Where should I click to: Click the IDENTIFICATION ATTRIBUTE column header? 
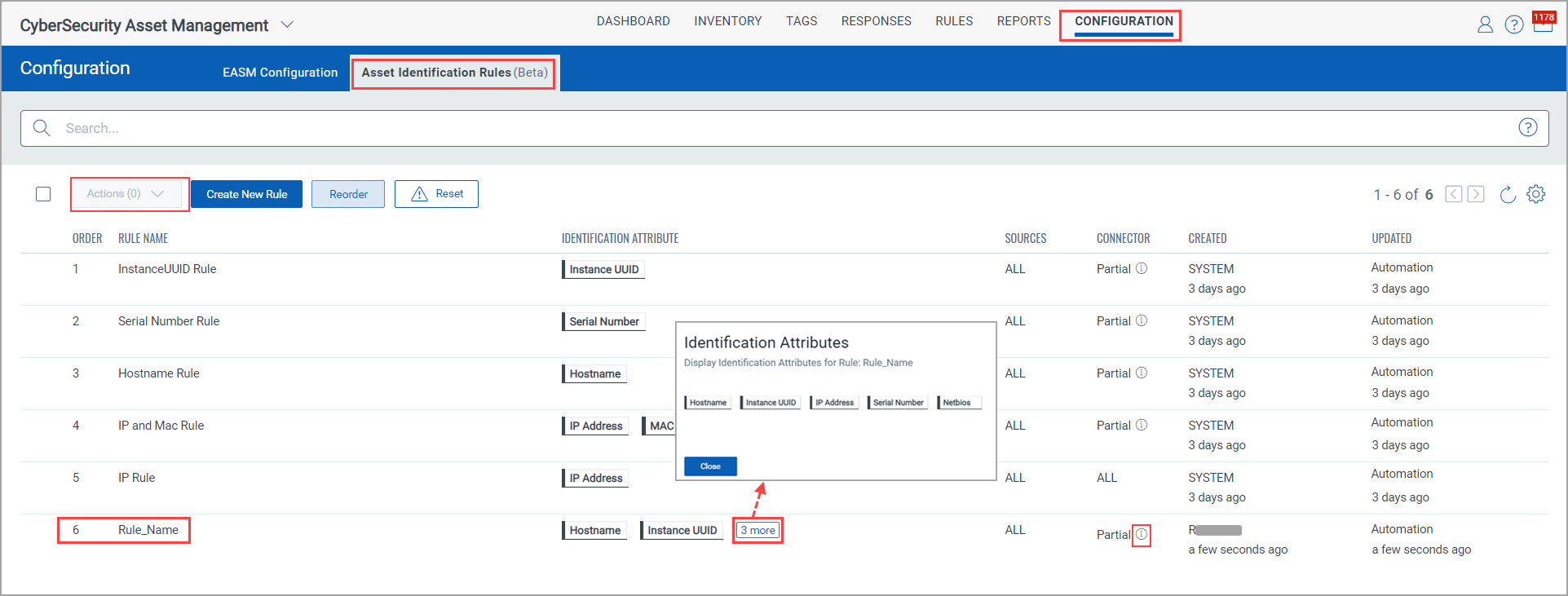pos(620,239)
